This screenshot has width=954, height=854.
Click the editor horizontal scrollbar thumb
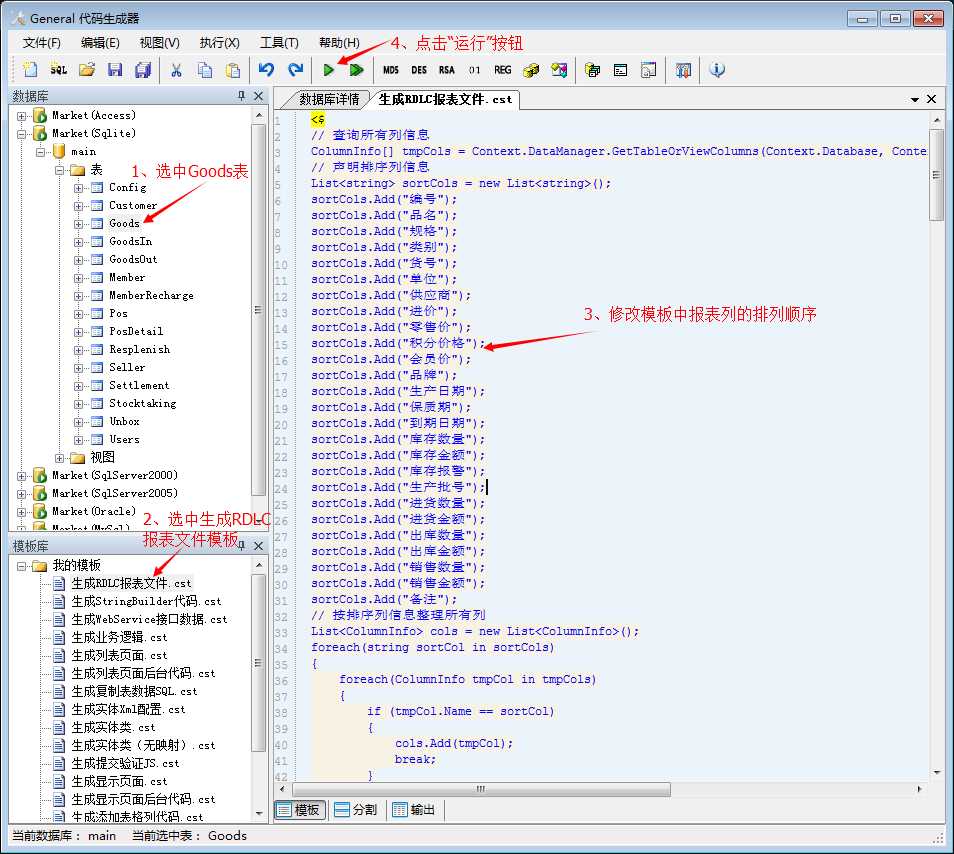point(481,789)
